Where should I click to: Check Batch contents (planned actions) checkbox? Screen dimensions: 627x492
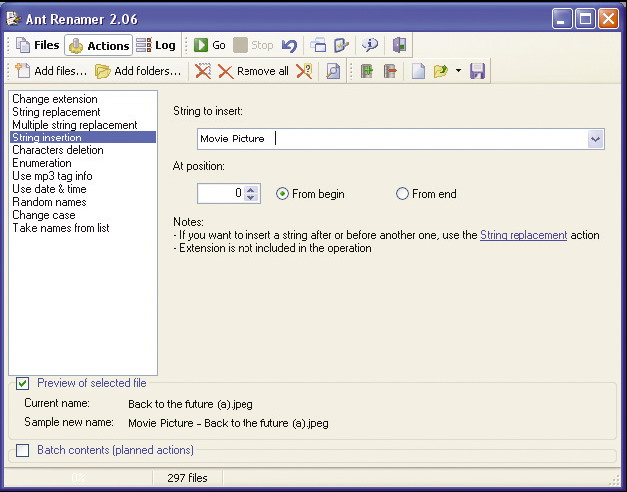click(x=22, y=450)
